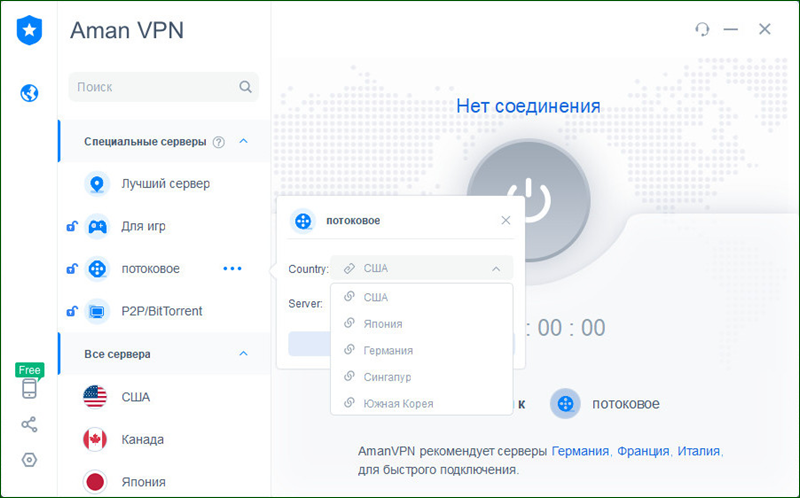Select Канада in server list
Screen dimensions: 800x498
(165, 439)
